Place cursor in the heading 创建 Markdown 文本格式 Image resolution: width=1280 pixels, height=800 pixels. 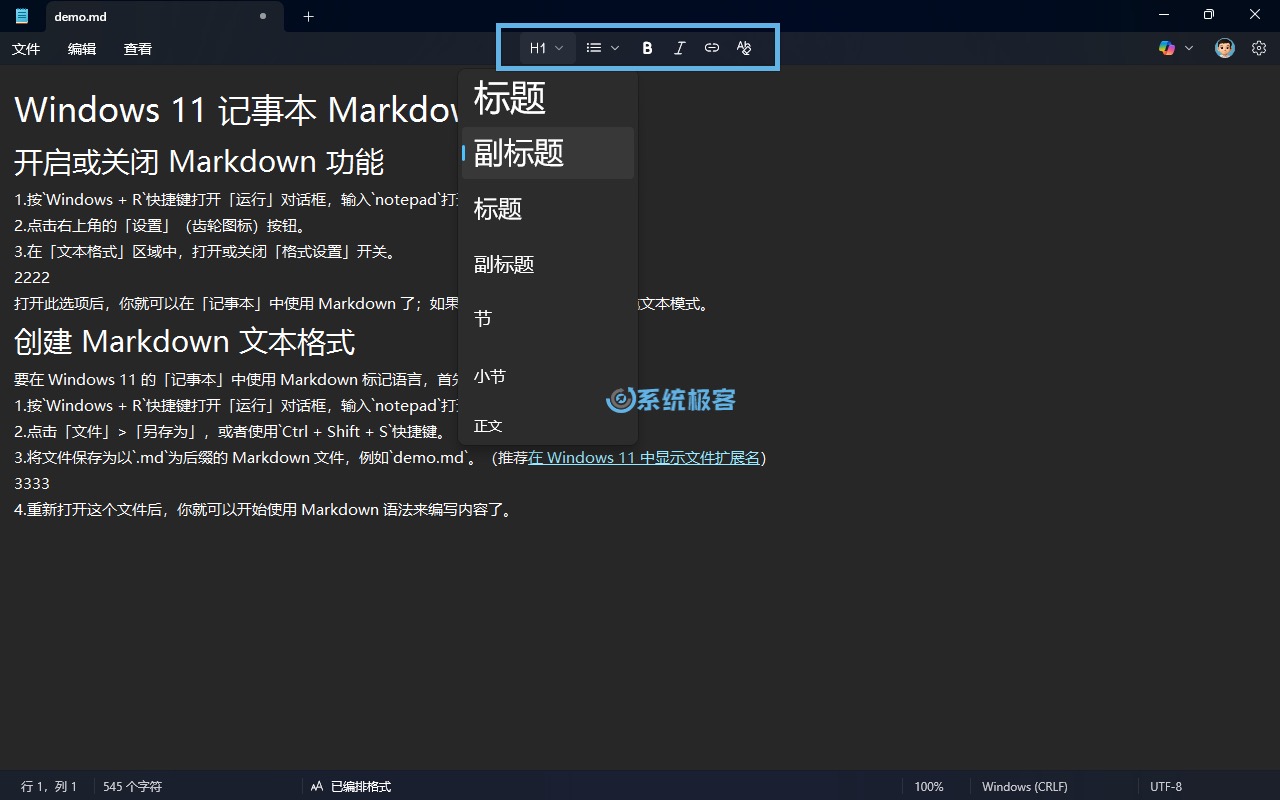[x=185, y=342]
